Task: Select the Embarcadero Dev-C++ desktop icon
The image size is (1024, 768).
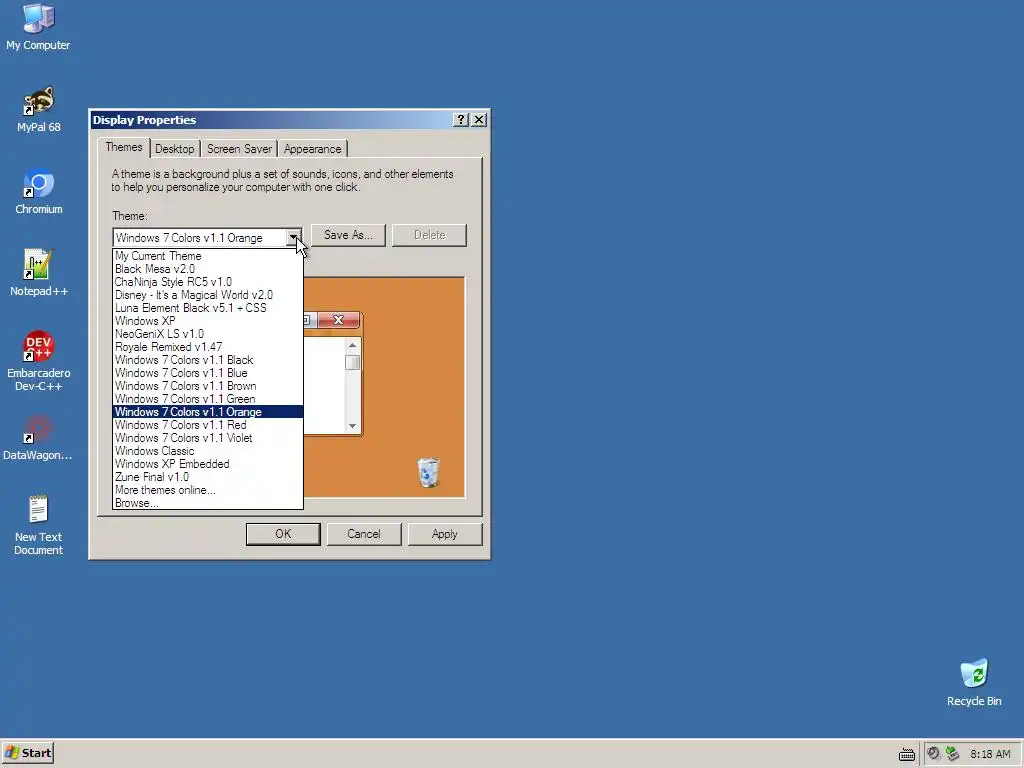Action: click(39, 361)
